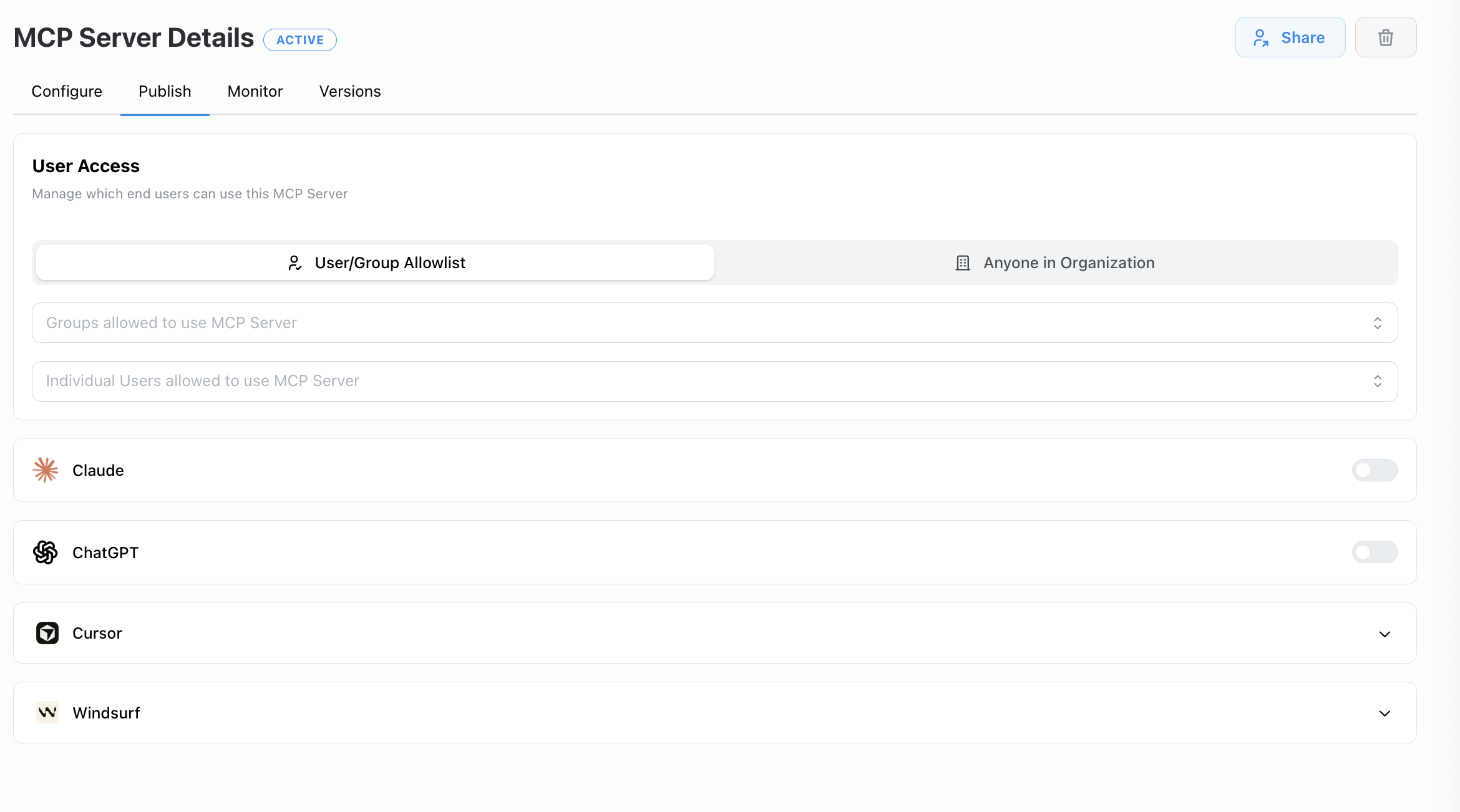Screen dimensions: 1460x812
Task: Switch to the Configure tab
Action: [67, 92]
